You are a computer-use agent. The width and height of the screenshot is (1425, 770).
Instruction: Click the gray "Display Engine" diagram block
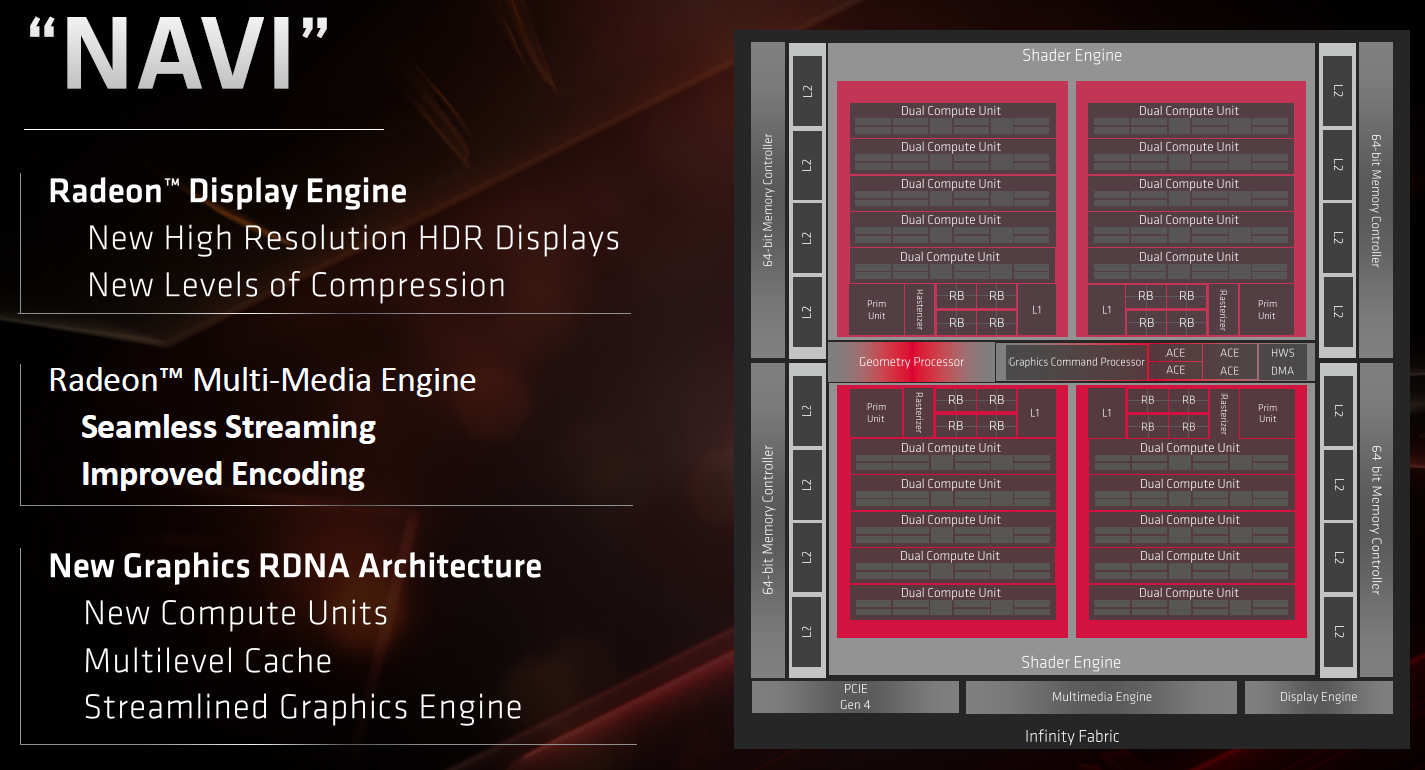(1319, 697)
